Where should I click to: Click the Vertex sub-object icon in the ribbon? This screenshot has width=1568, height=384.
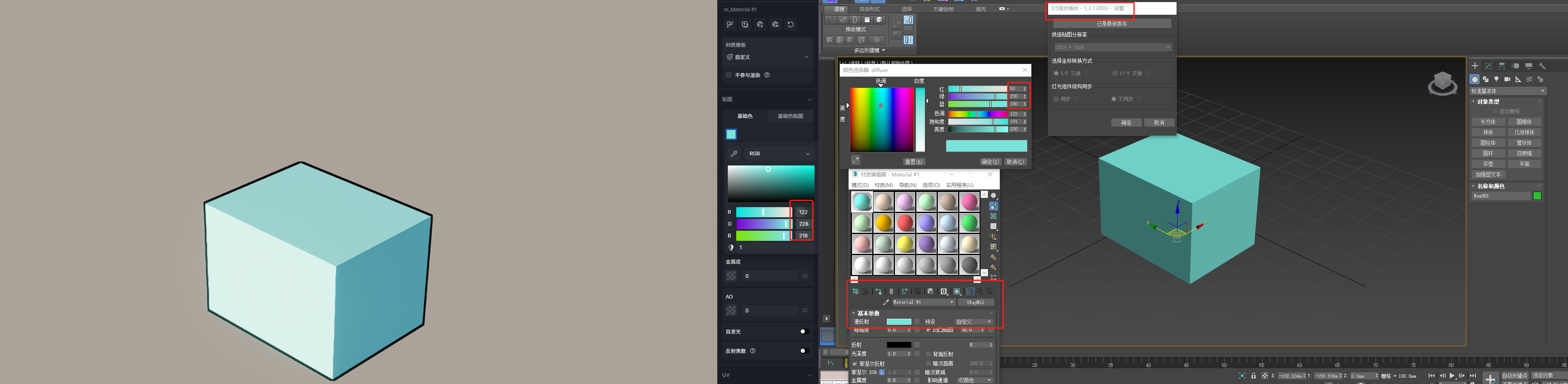[831, 19]
